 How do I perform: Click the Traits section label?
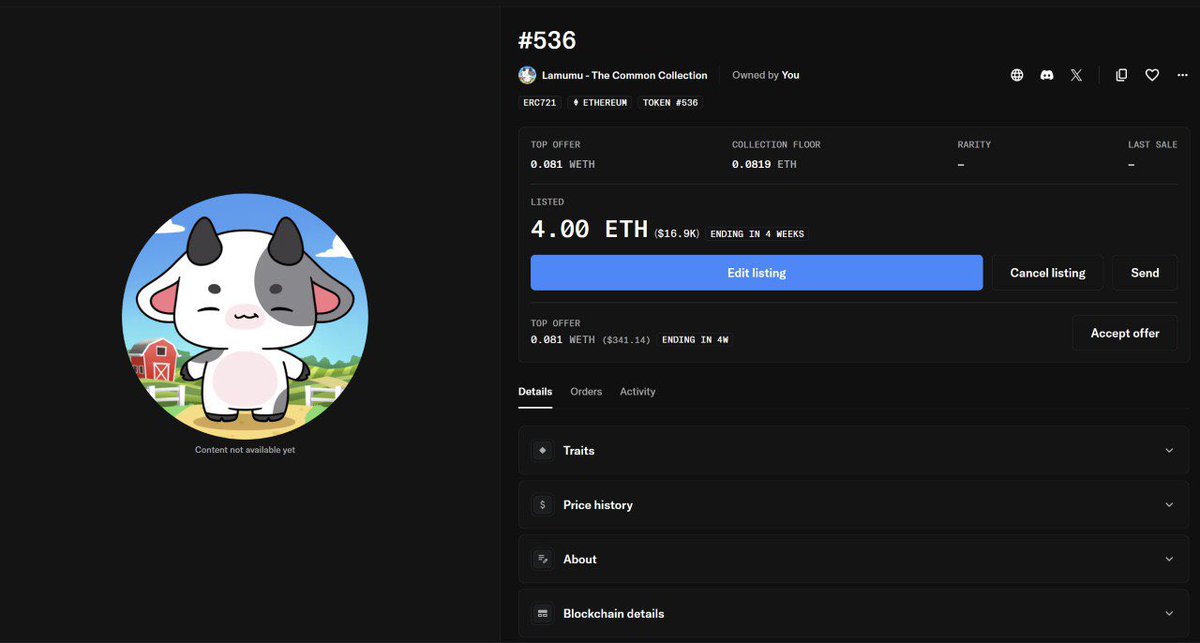(579, 451)
